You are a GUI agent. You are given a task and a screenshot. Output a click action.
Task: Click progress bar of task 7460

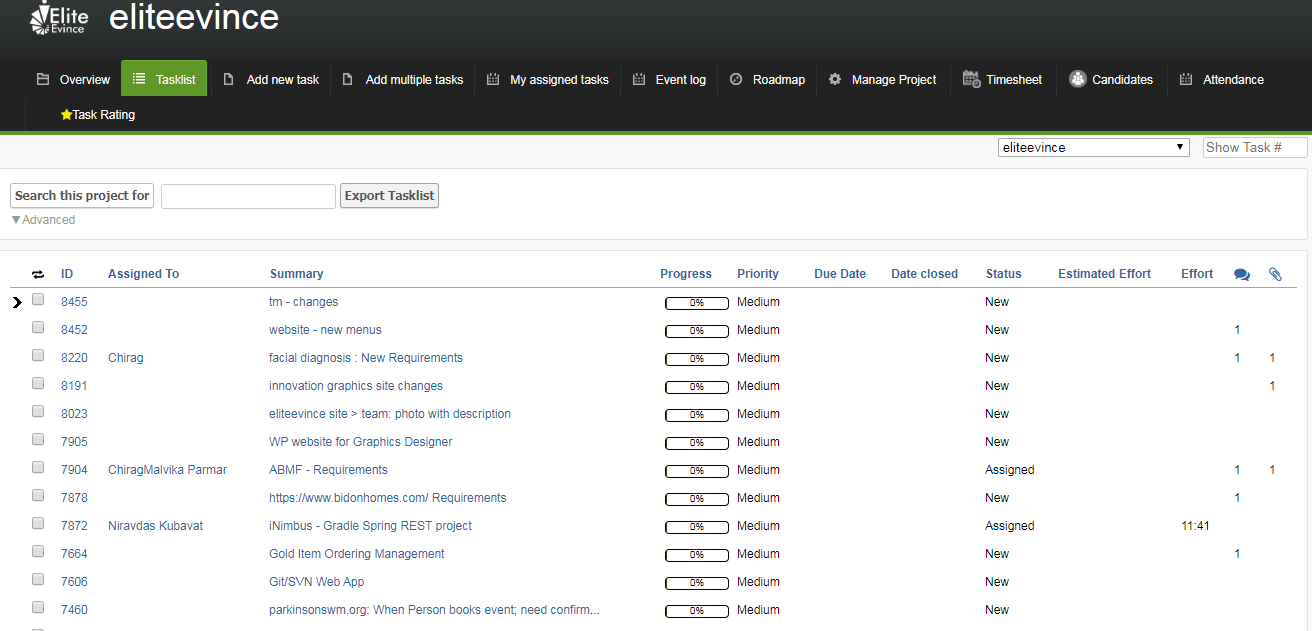pyautogui.click(x=696, y=610)
